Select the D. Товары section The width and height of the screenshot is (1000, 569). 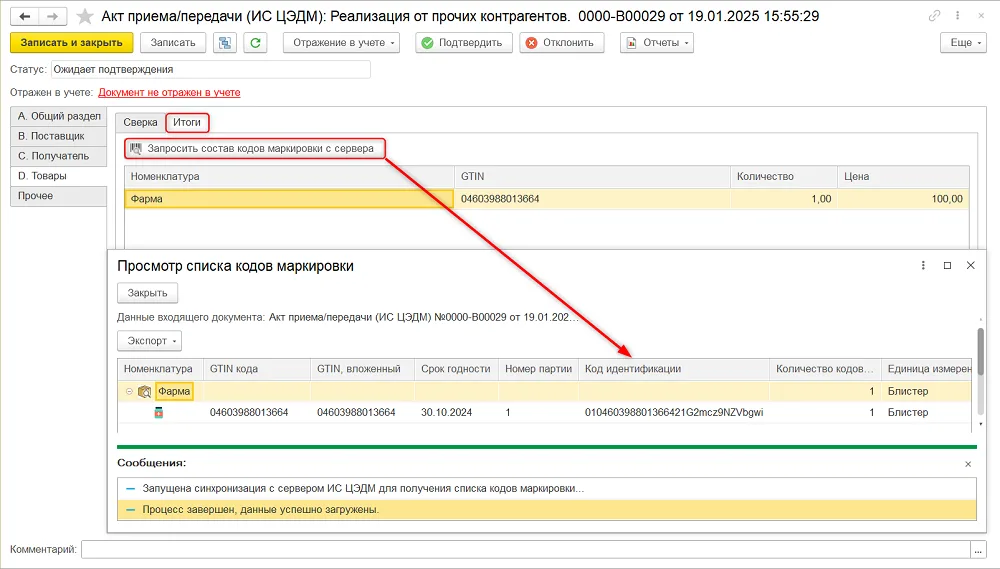pos(59,176)
